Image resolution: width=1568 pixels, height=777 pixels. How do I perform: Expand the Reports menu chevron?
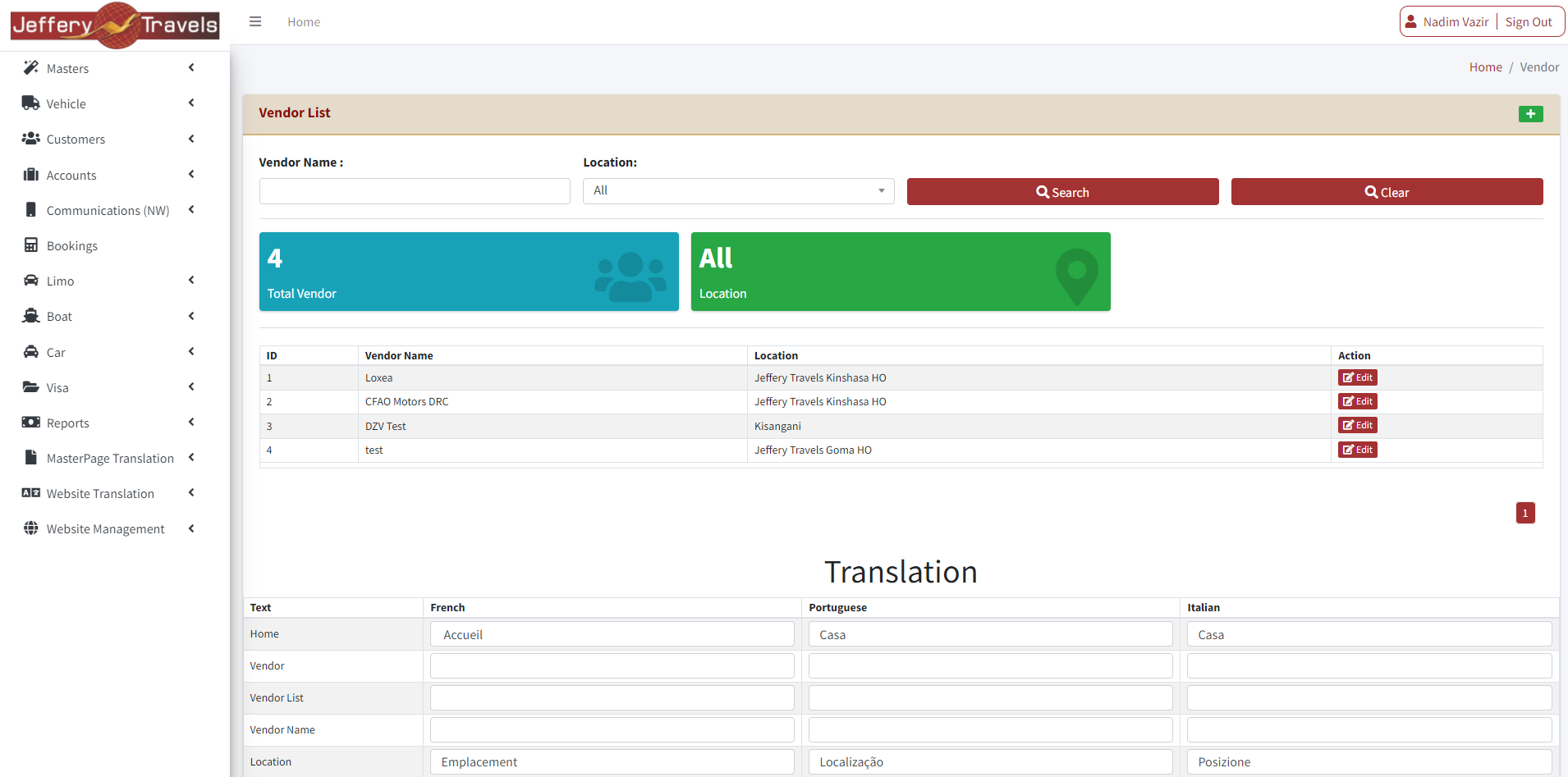click(x=191, y=423)
